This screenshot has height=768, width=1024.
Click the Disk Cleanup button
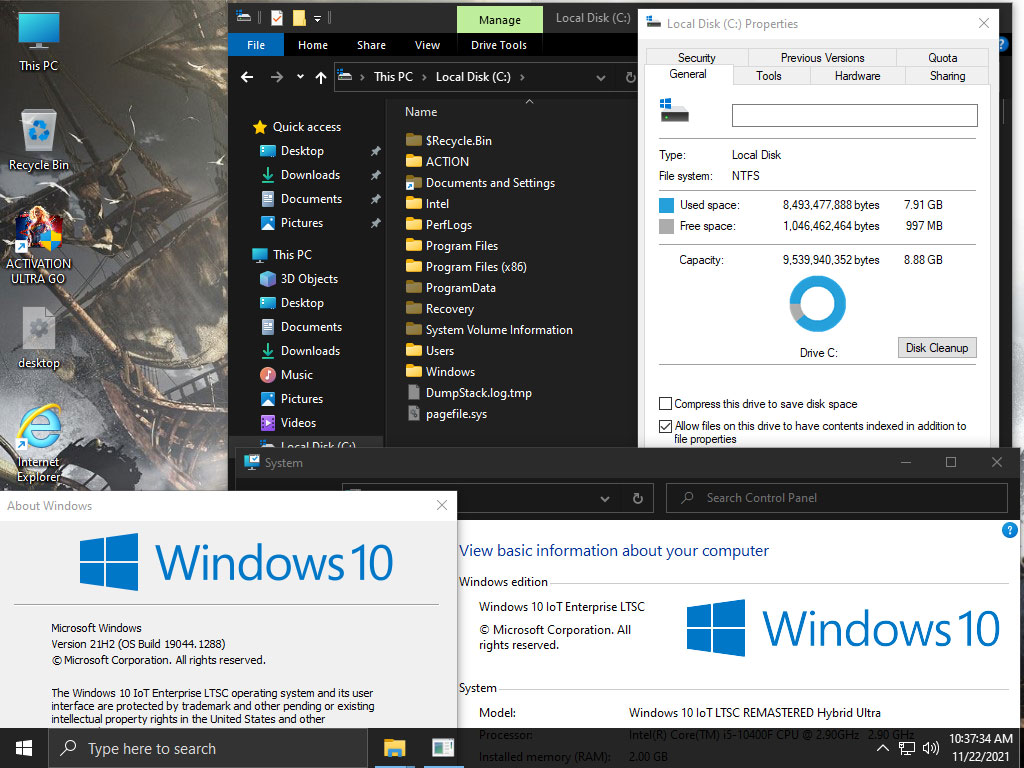tap(936, 347)
